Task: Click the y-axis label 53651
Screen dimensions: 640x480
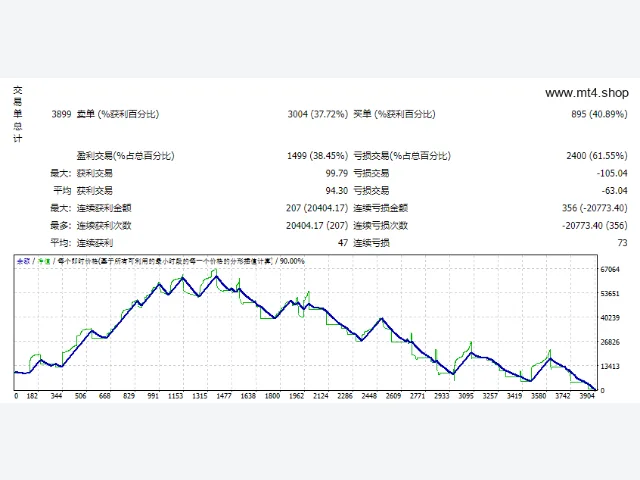Action: coord(610,293)
